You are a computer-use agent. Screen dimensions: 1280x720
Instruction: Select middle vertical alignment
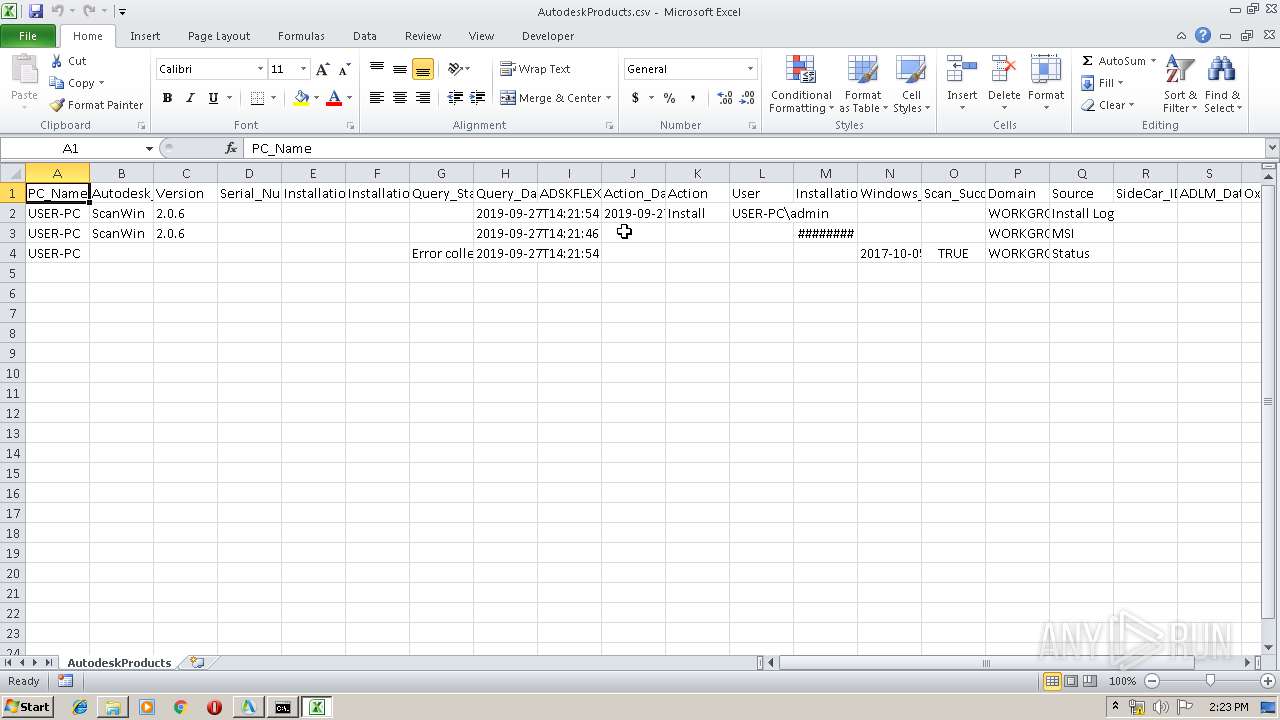click(400, 69)
